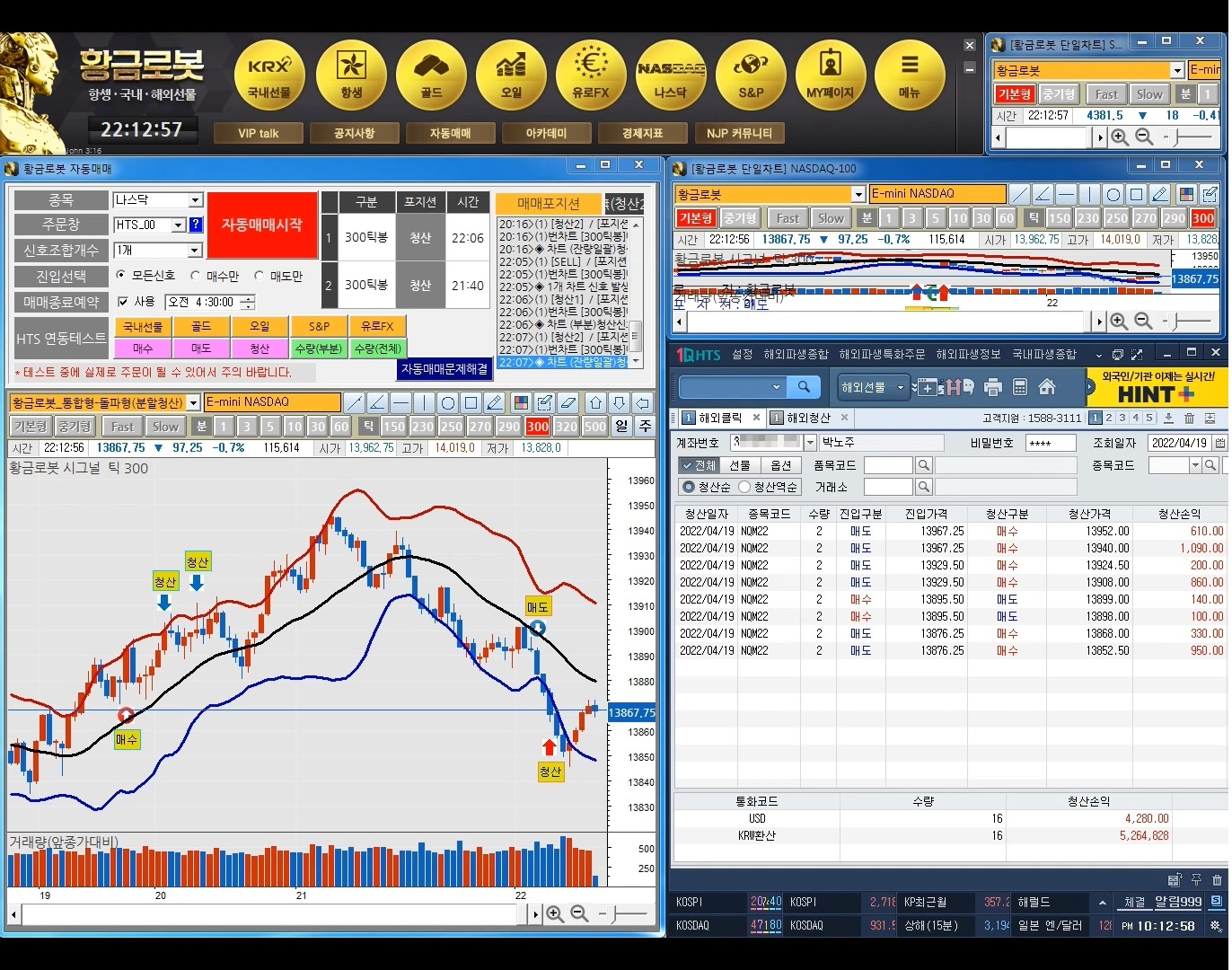1232x970 pixels.
Task: Select vertical line tool in main chart toolbar
Action: pyautogui.click(x=425, y=402)
